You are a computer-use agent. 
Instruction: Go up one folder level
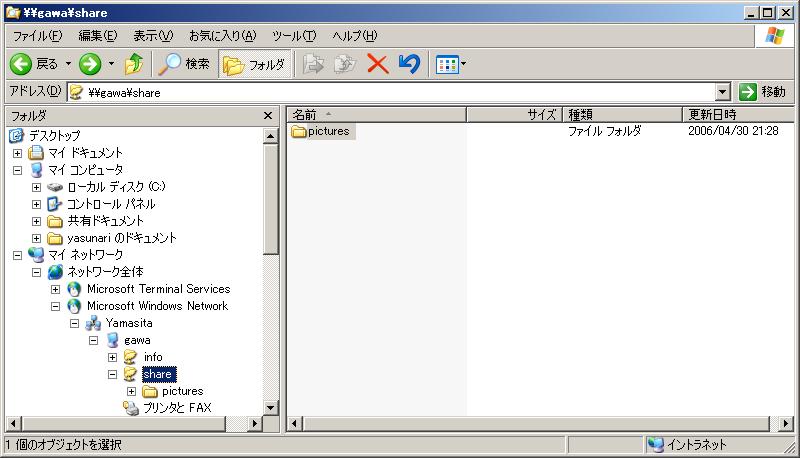134,64
